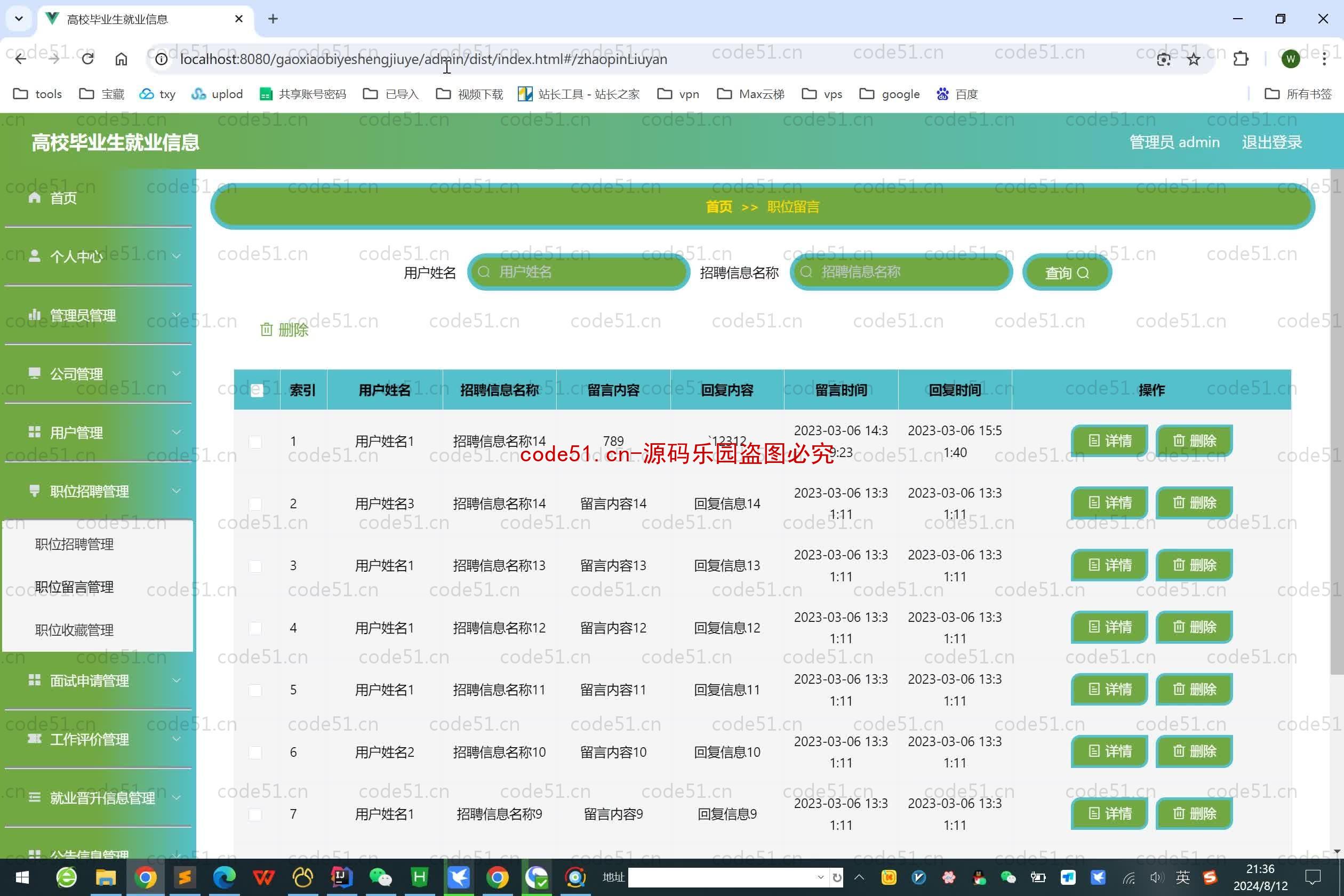Click 职位收藏管理 menu item
1344x896 pixels.
[x=75, y=629]
